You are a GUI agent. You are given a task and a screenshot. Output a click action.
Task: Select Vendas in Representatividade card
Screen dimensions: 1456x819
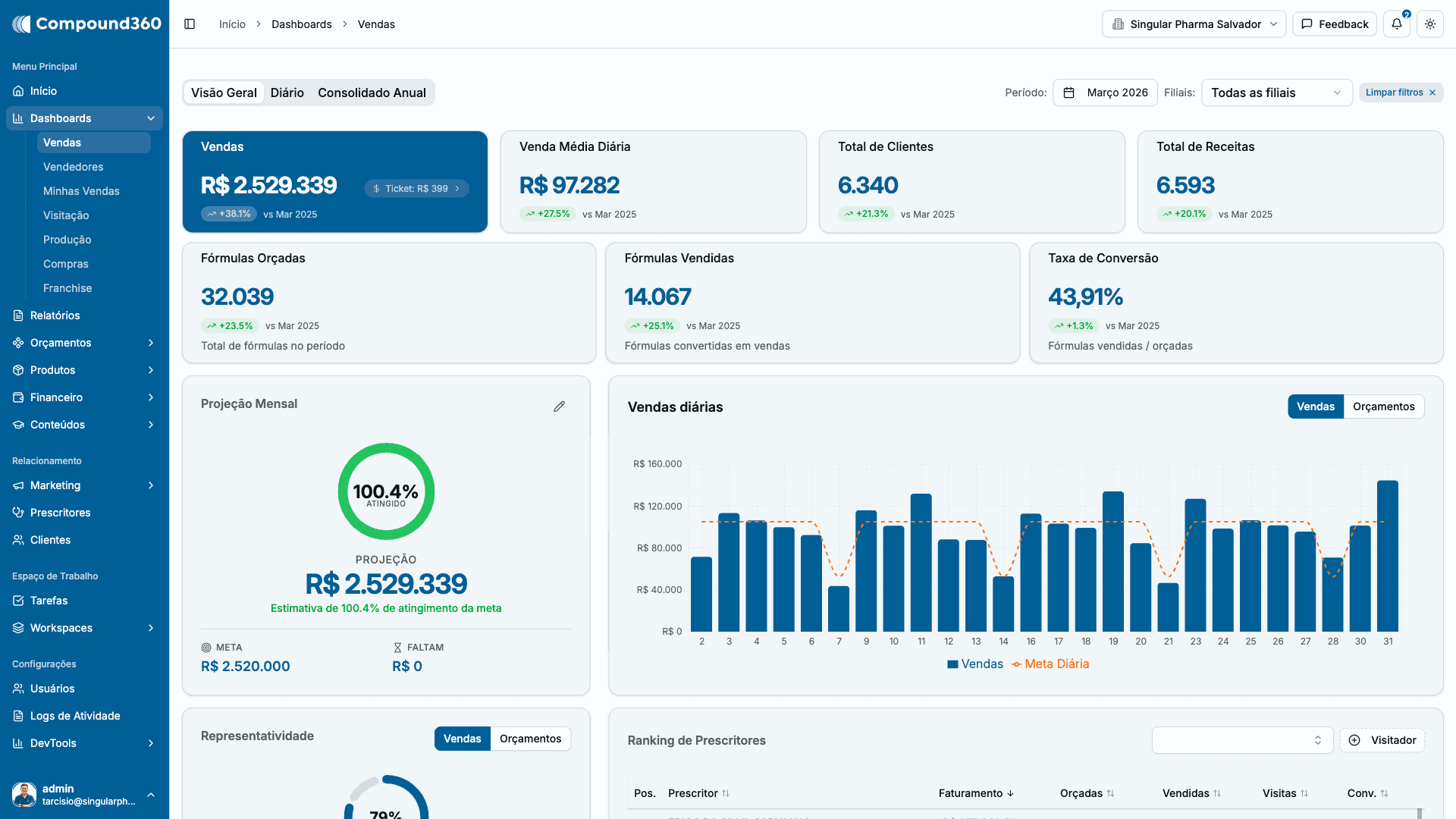[463, 739]
